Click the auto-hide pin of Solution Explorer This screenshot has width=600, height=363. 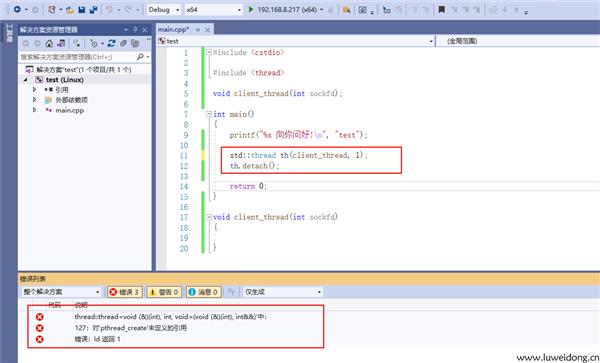coord(135,29)
